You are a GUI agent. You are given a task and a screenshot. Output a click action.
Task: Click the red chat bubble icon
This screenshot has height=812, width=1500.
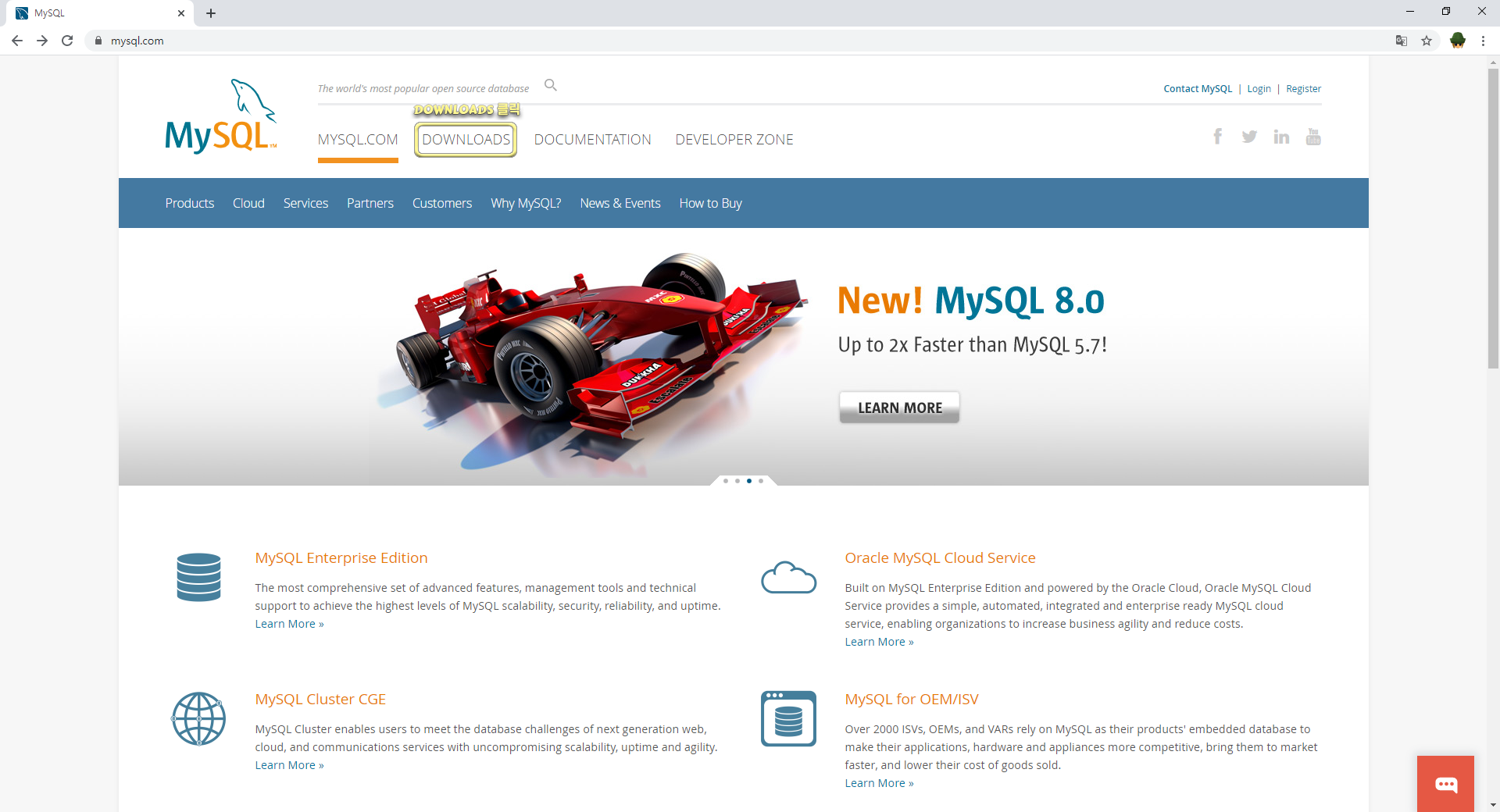pos(1445,784)
